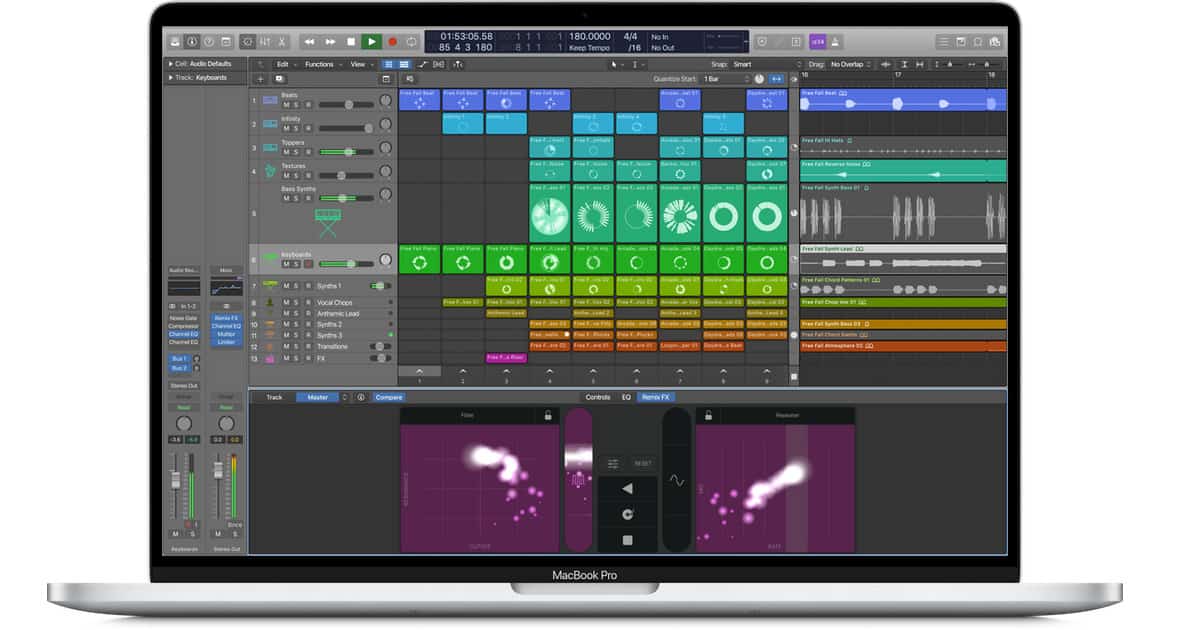This screenshot has width=1200, height=630.
Task: Show Smart Controls from control bar
Action: tap(248, 42)
